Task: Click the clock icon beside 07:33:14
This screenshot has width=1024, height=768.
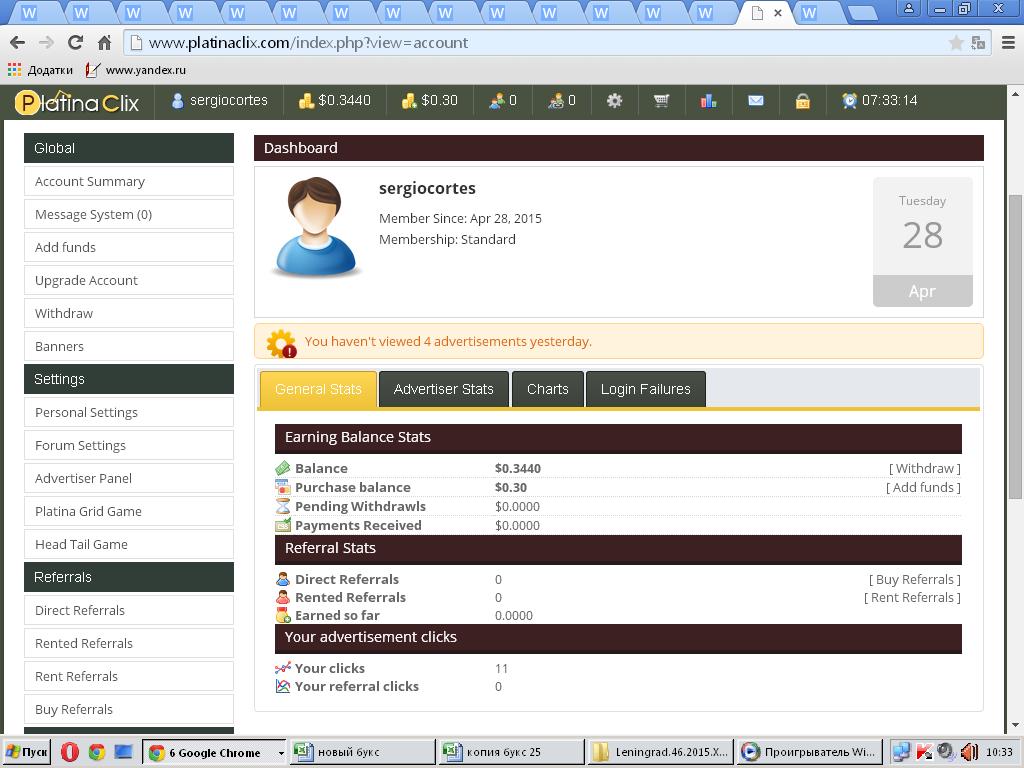Action: point(850,101)
